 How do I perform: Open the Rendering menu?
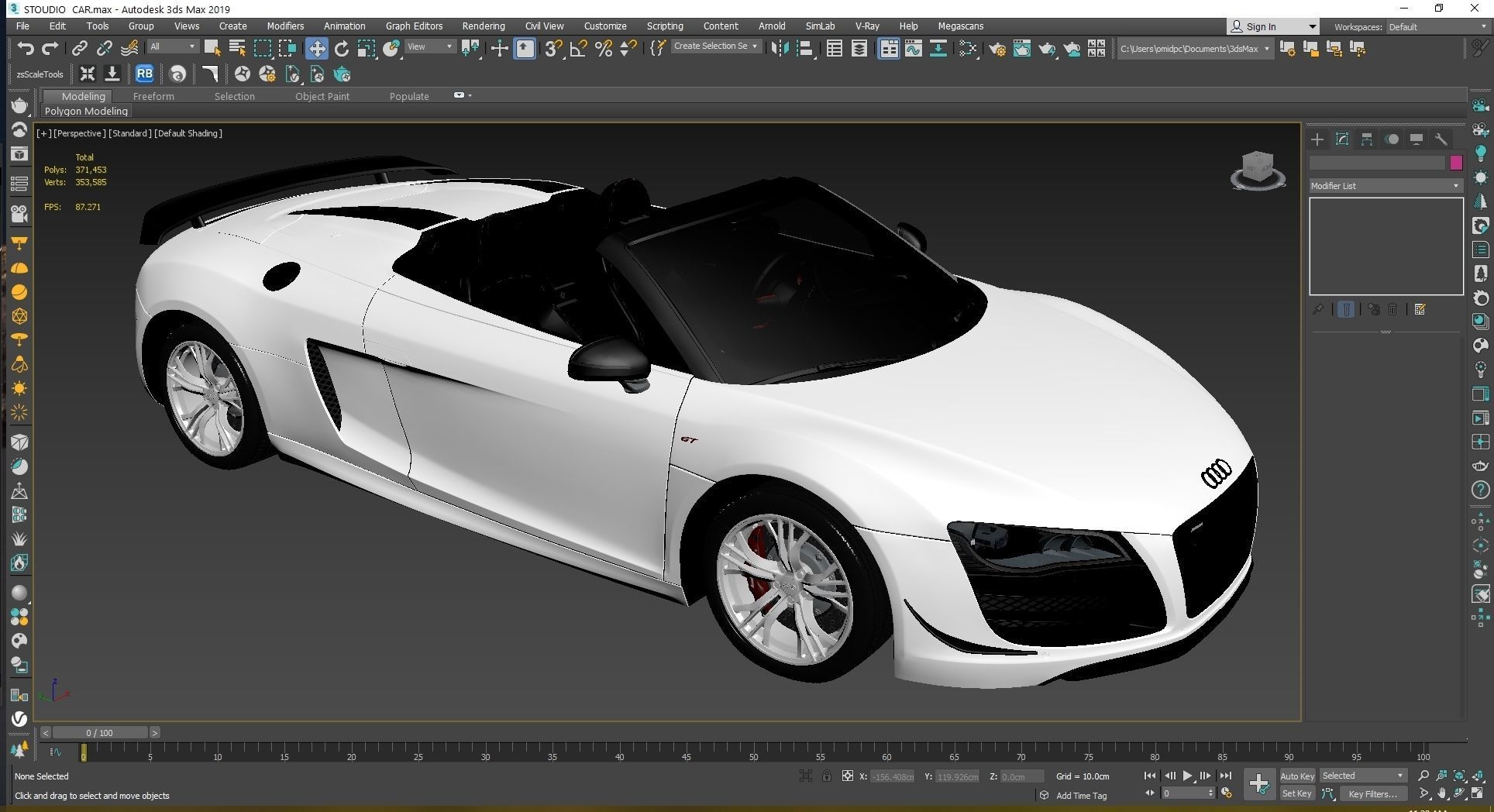coord(484,26)
